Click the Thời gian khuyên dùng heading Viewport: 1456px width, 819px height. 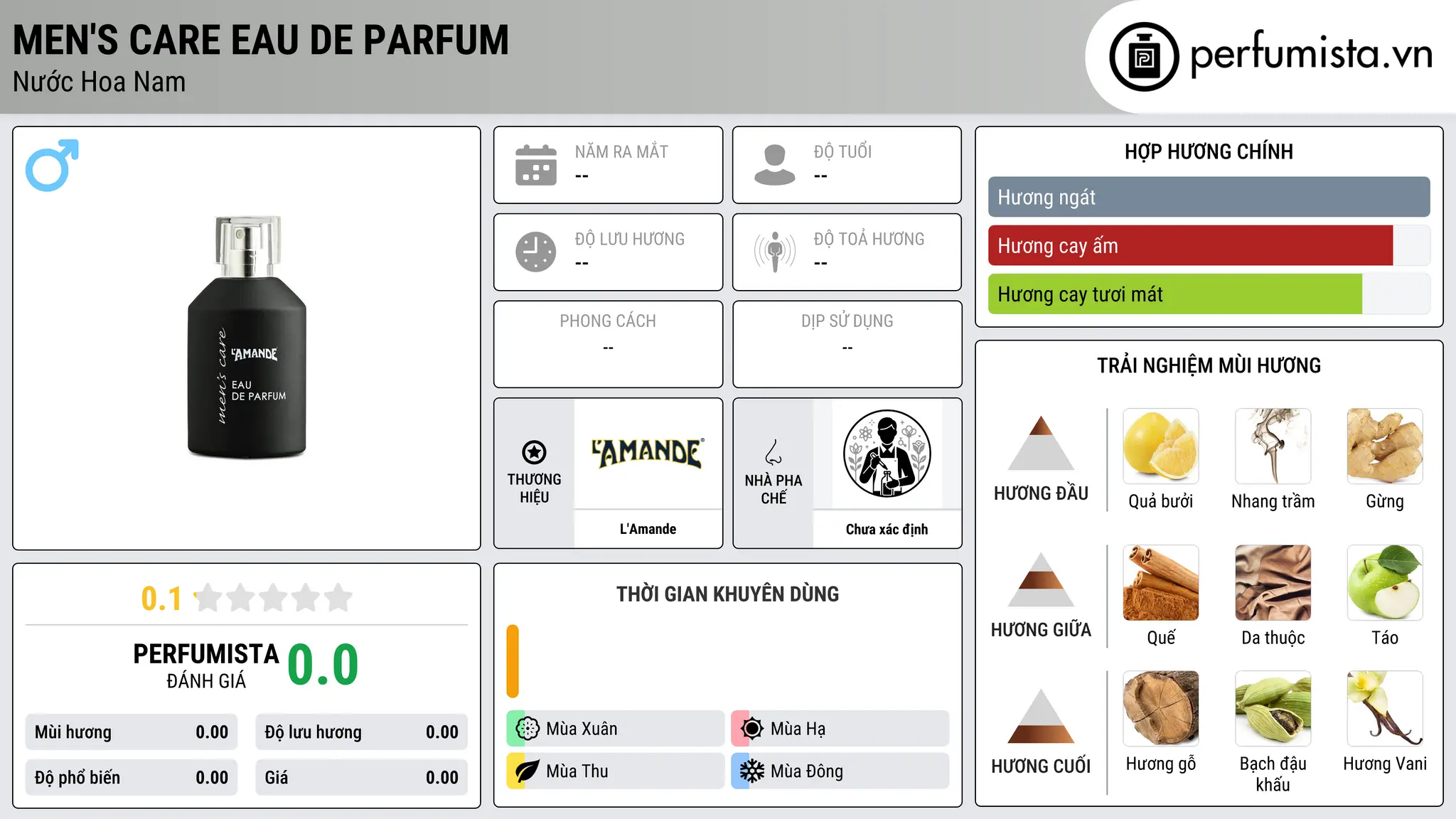point(727,594)
